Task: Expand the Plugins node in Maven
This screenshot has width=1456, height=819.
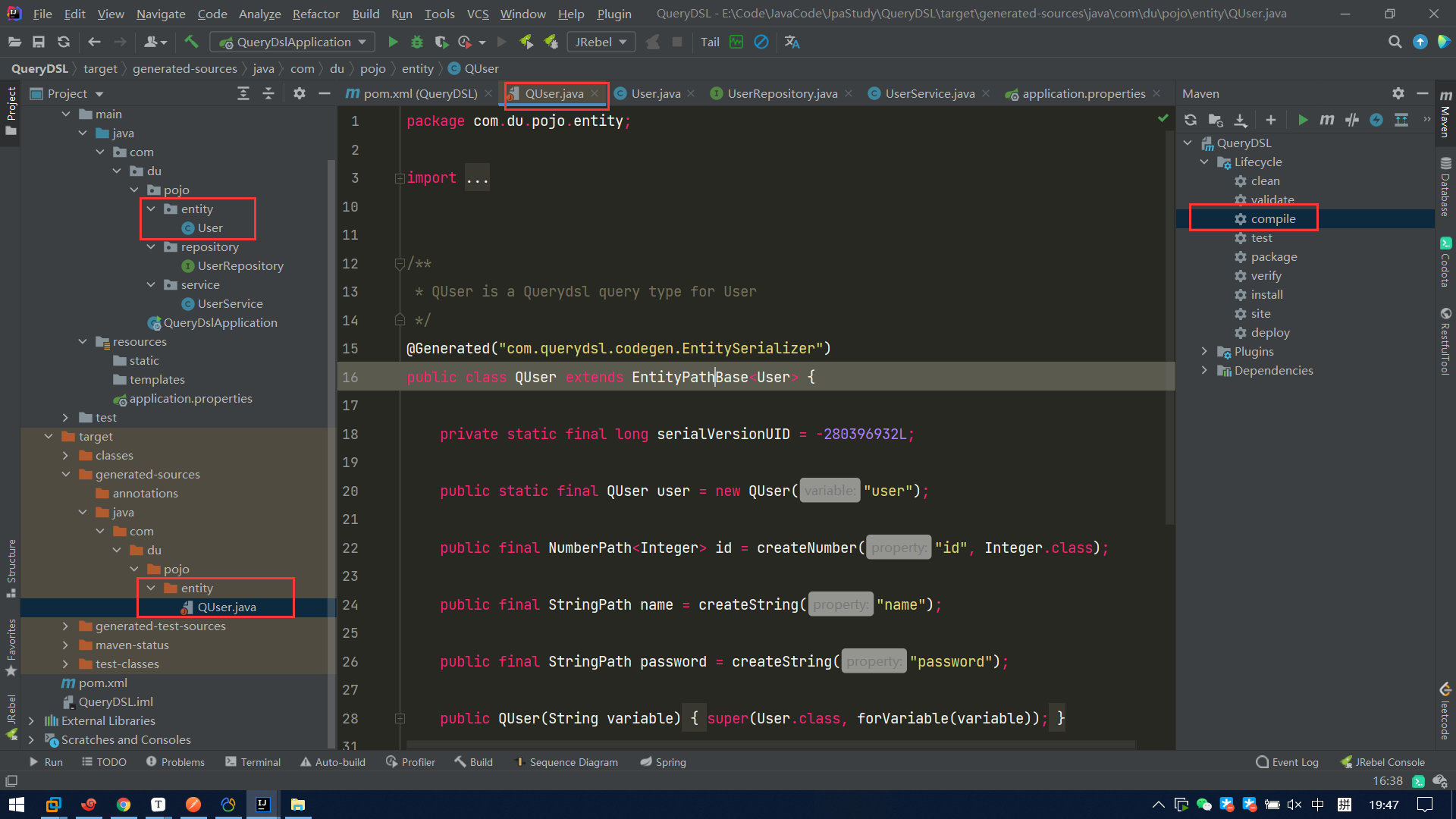Action: (1204, 351)
